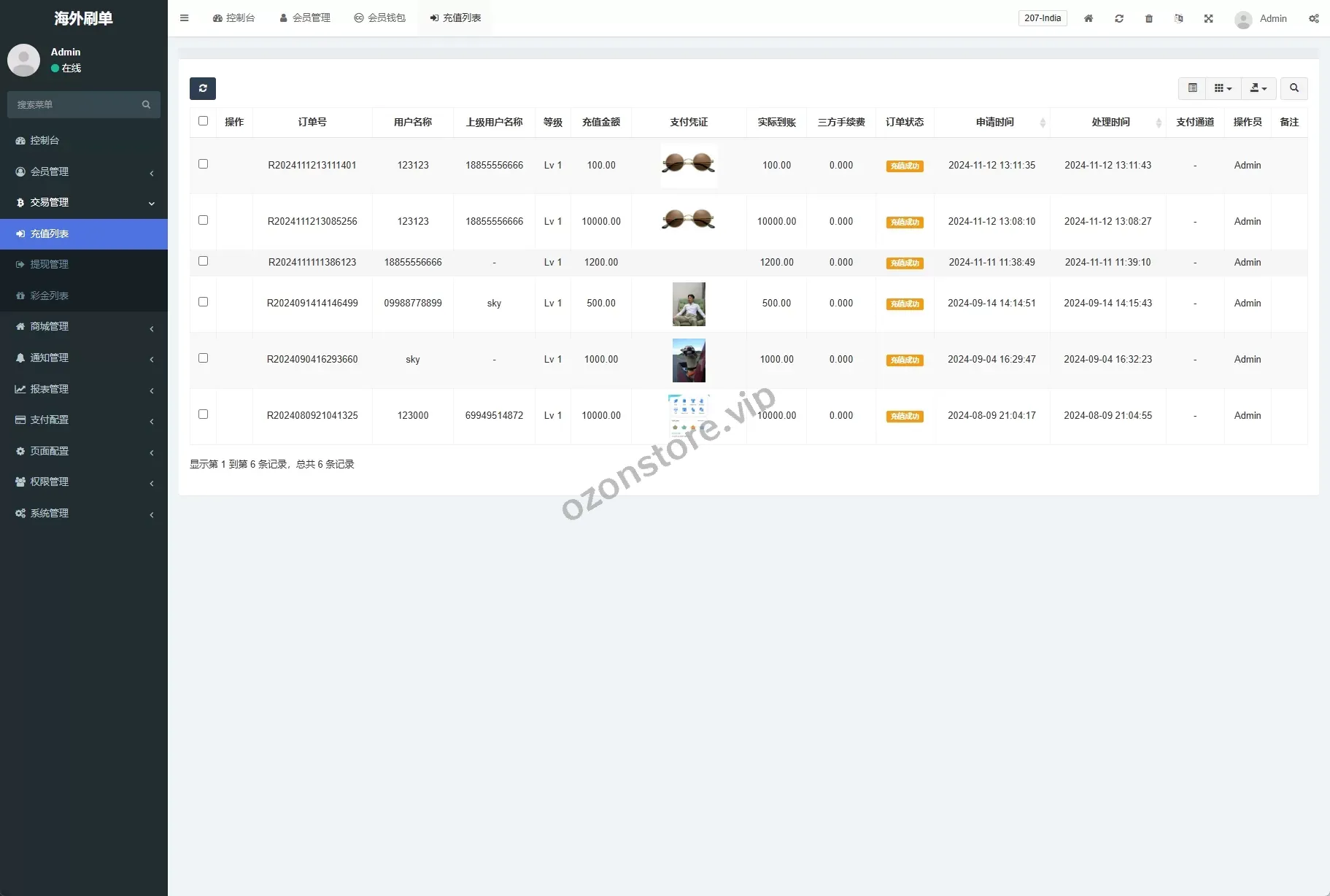Open 提现管理 in the sidebar

[x=49, y=264]
